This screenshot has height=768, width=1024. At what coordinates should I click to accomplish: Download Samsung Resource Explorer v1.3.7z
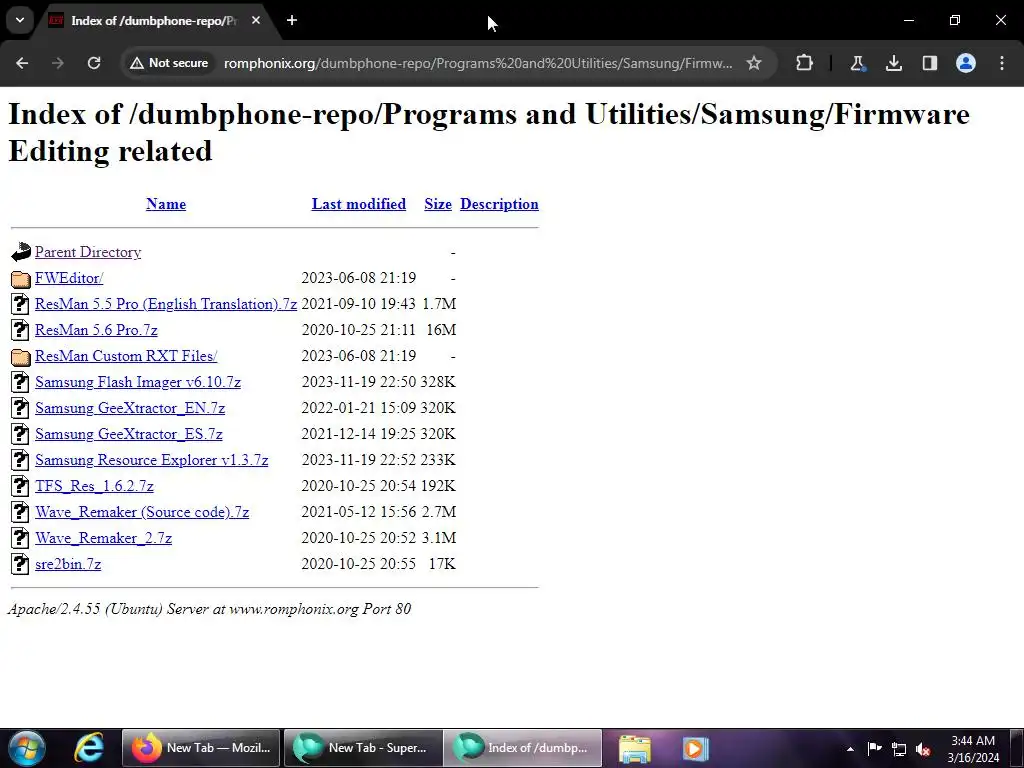click(152, 460)
